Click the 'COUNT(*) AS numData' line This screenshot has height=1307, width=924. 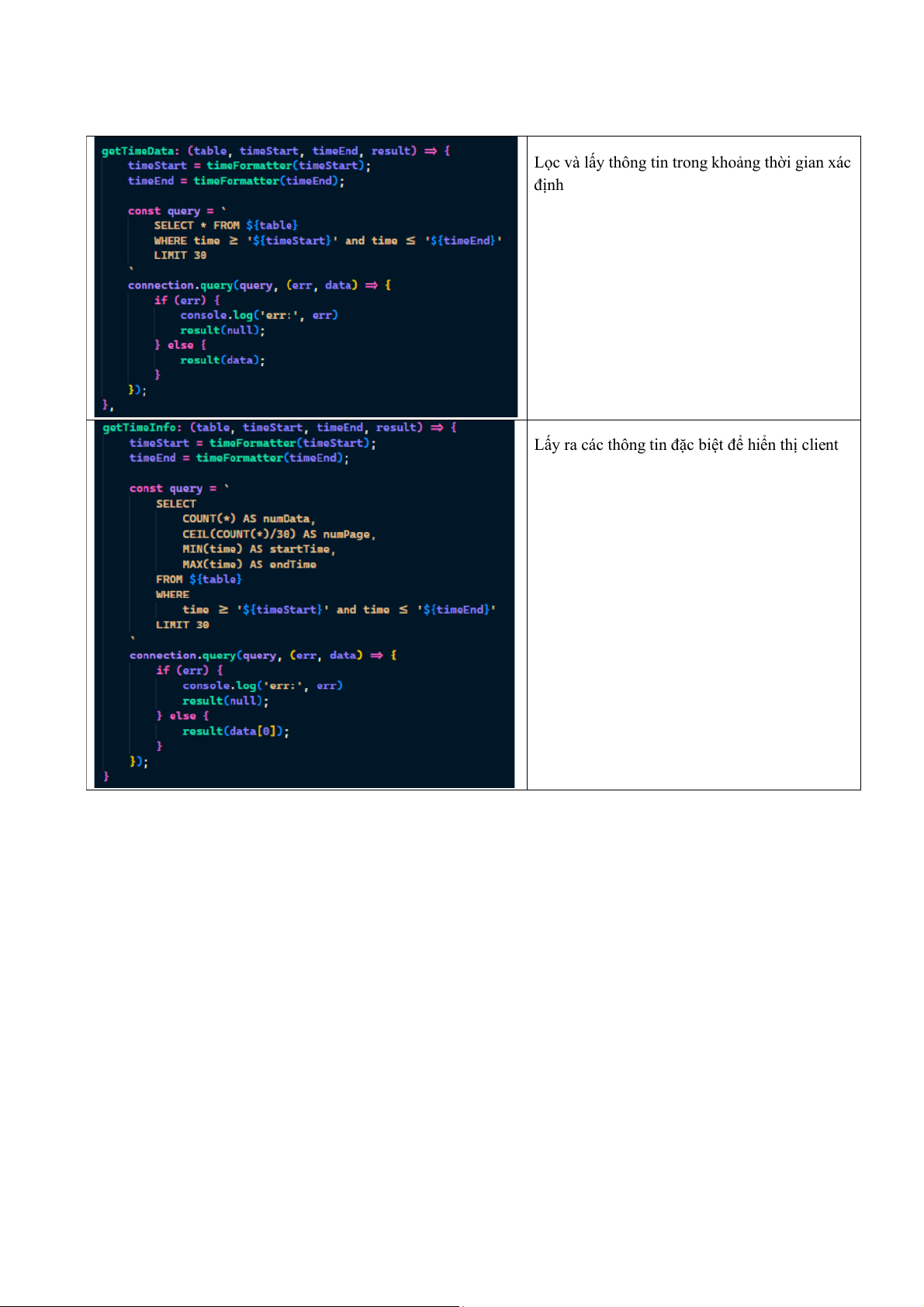pyautogui.click(x=248, y=519)
